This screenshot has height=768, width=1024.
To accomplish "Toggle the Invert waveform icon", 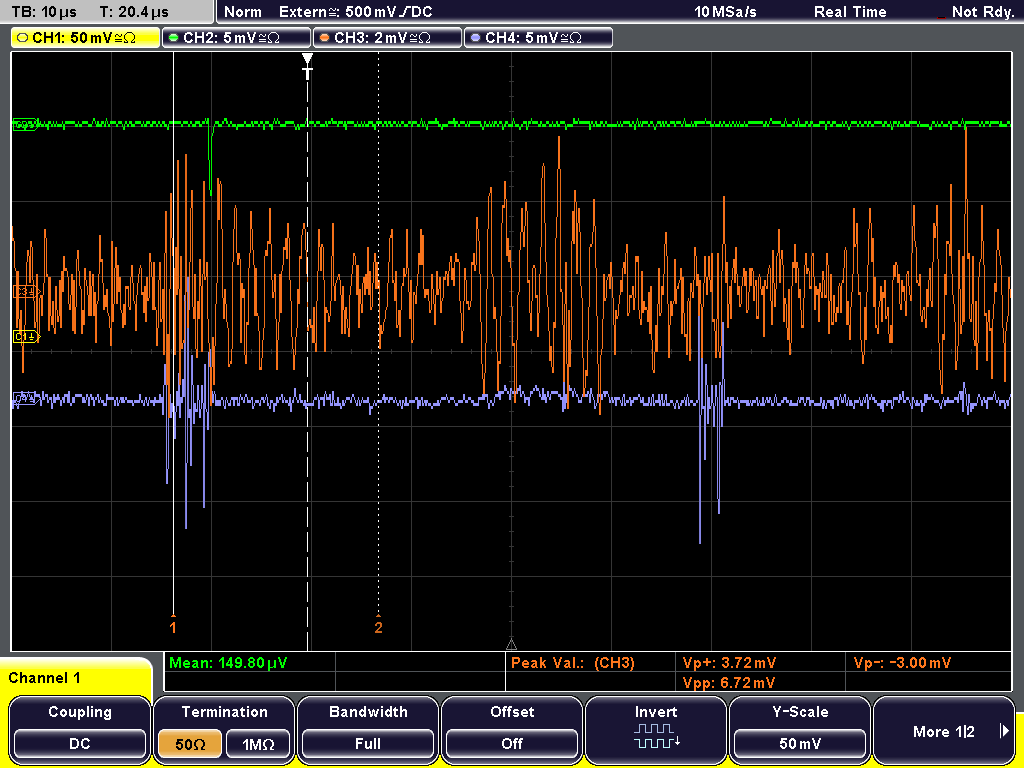I will click(x=656, y=735).
